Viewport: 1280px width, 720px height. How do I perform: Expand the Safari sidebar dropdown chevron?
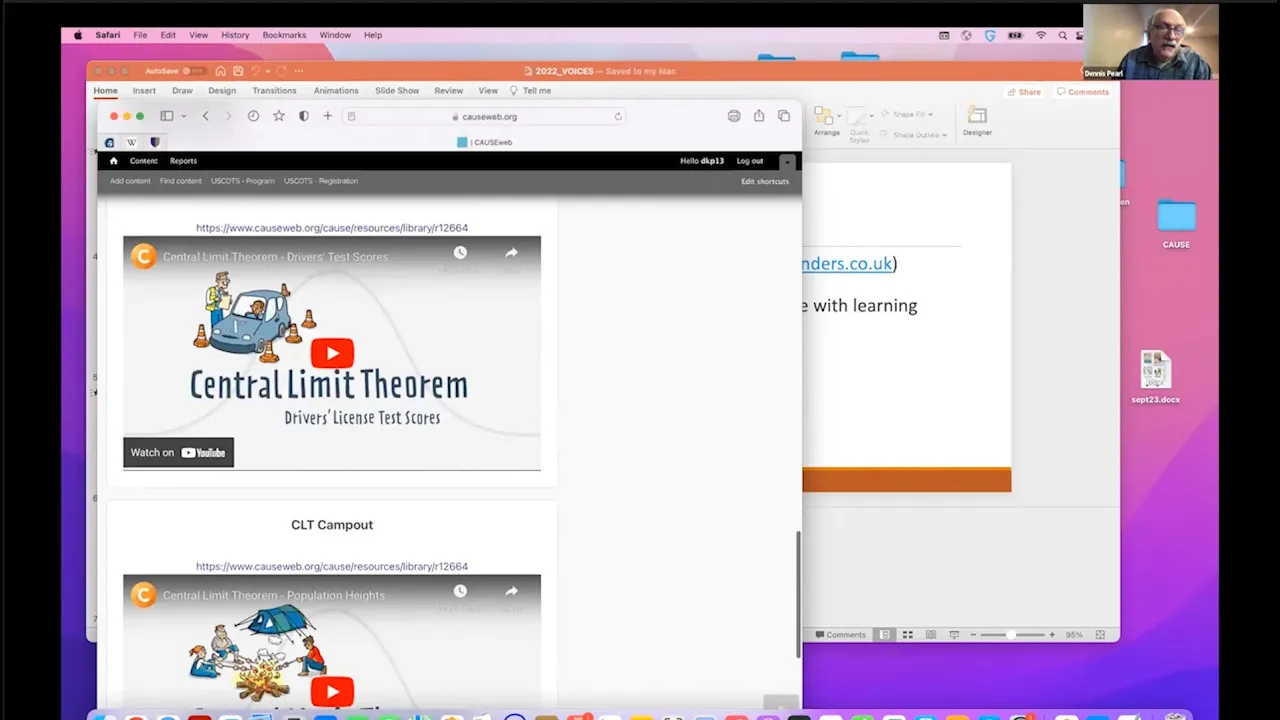click(183, 116)
